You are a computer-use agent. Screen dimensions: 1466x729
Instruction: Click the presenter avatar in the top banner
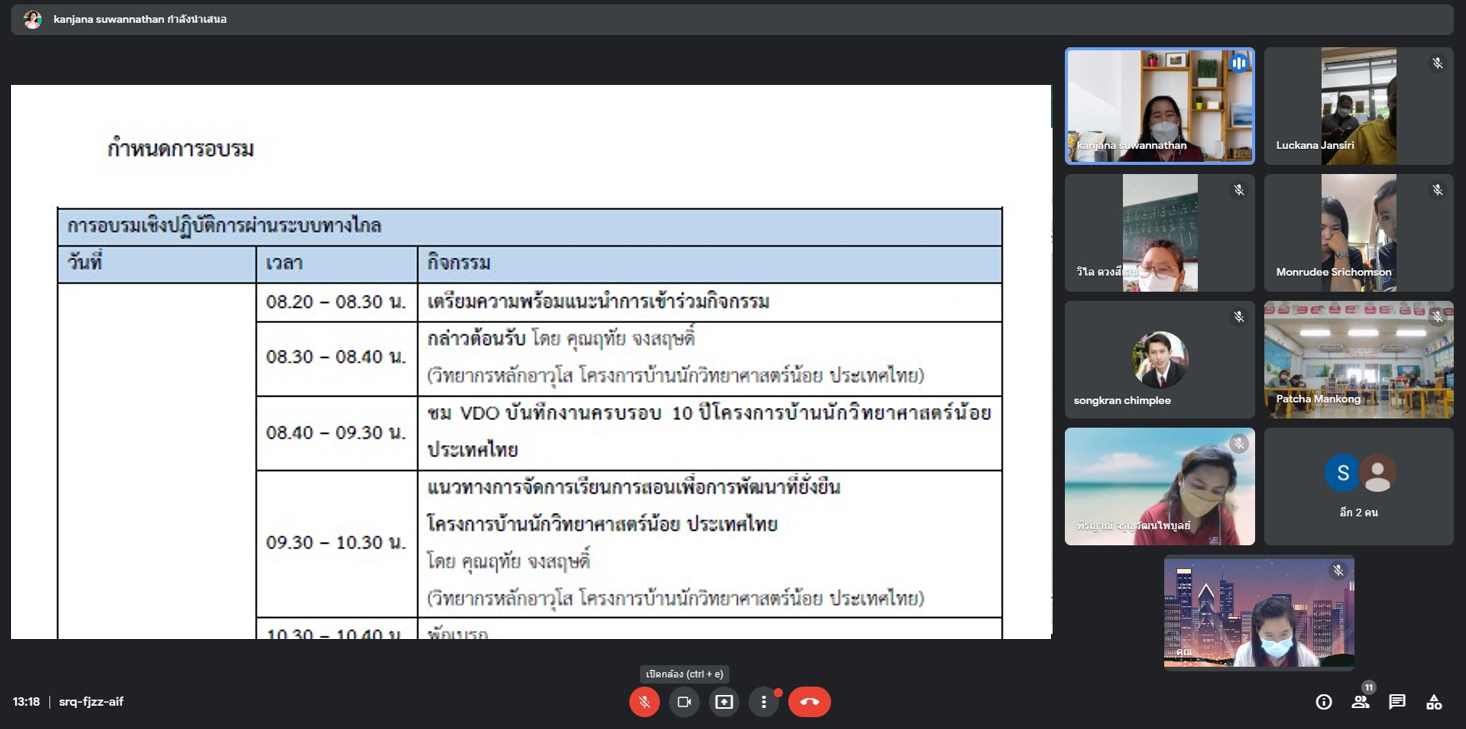(x=33, y=19)
